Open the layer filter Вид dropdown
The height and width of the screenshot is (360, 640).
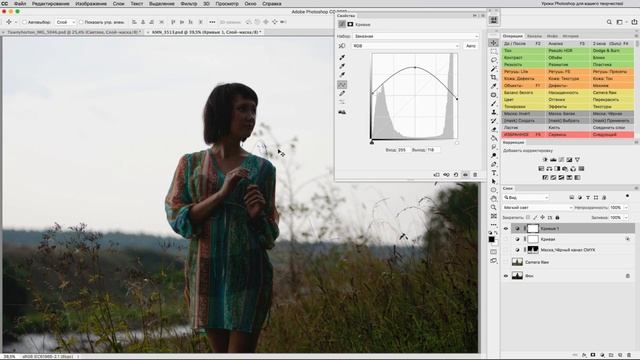[526, 198]
